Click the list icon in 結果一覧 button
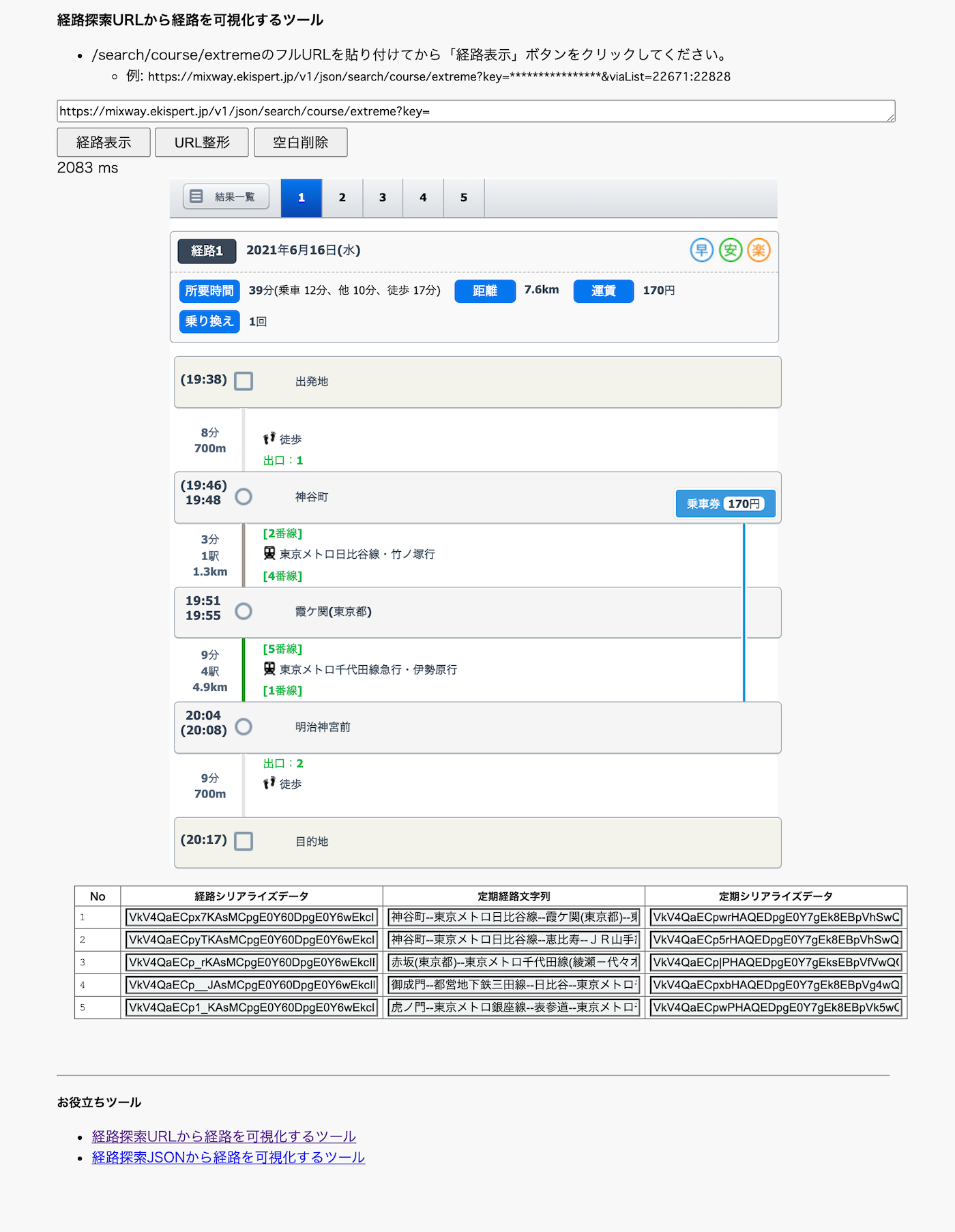The width and height of the screenshot is (955, 1232). point(196,196)
